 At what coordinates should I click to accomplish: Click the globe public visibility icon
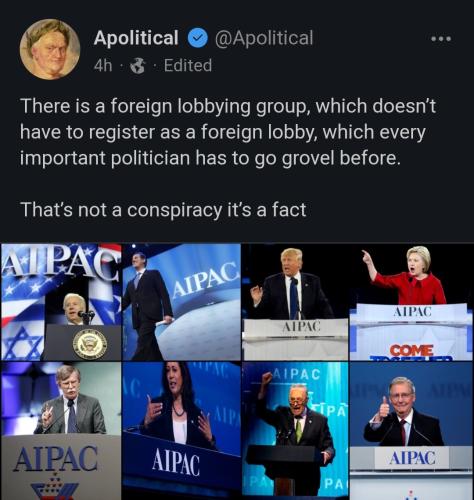[138, 65]
